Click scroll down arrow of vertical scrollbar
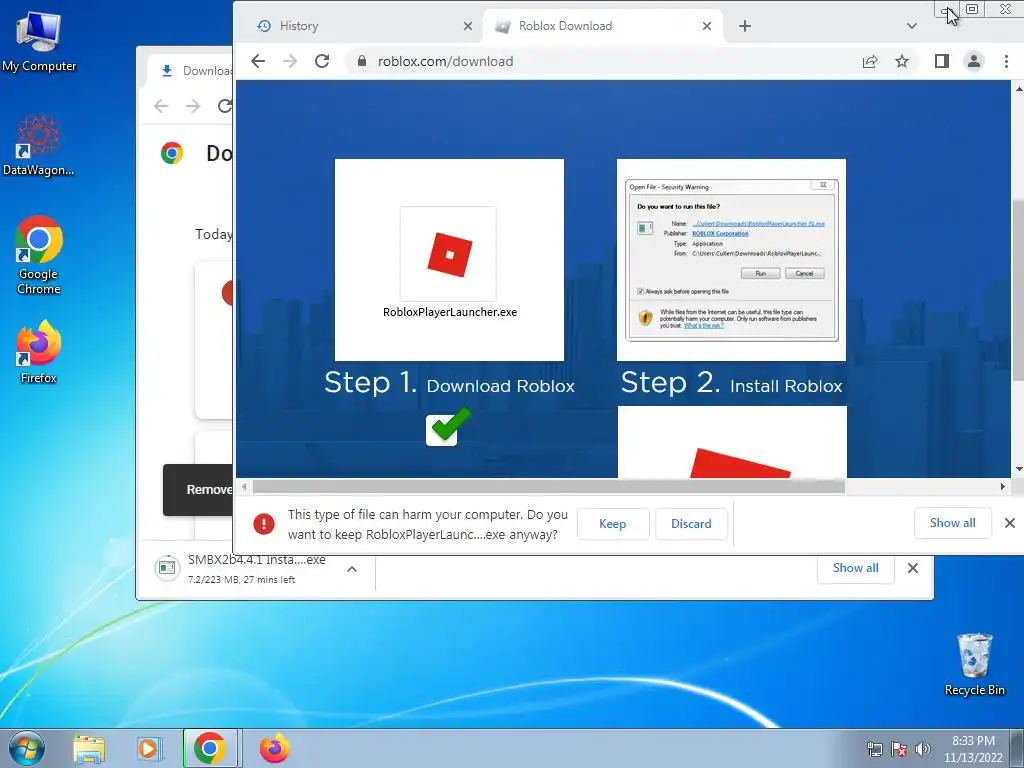The image size is (1024, 768). (x=1018, y=470)
